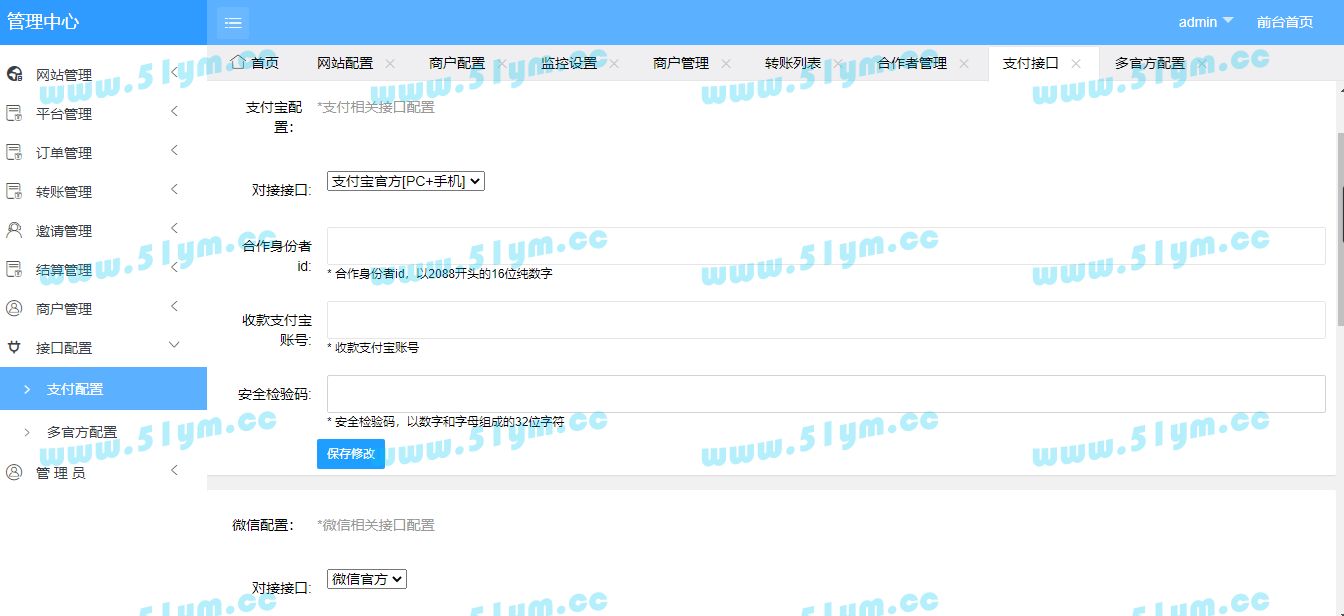Open 支付宝官方[PC+手机] interface dropdown
Viewport: 1344px width, 616px height.
(406, 181)
